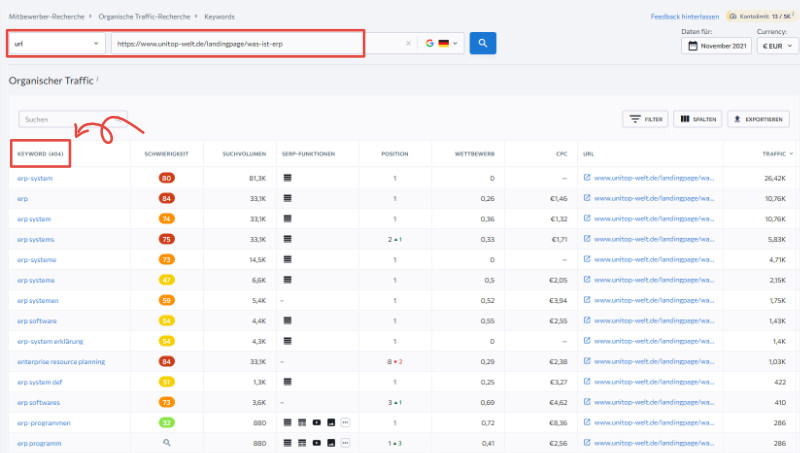The height and width of the screenshot is (453, 800).
Task: Click the image SERP icon in erp programm row
Action: click(x=331, y=443)
